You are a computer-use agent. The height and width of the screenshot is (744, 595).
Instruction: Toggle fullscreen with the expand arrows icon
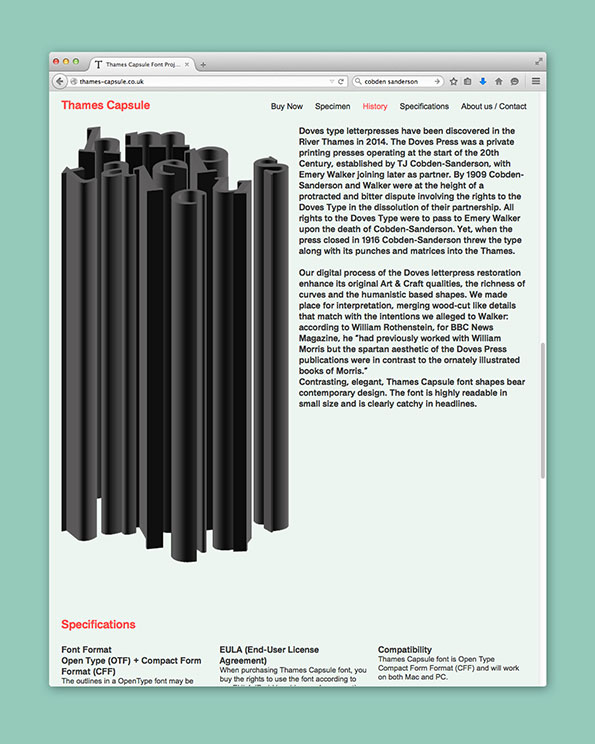[539, 62]
